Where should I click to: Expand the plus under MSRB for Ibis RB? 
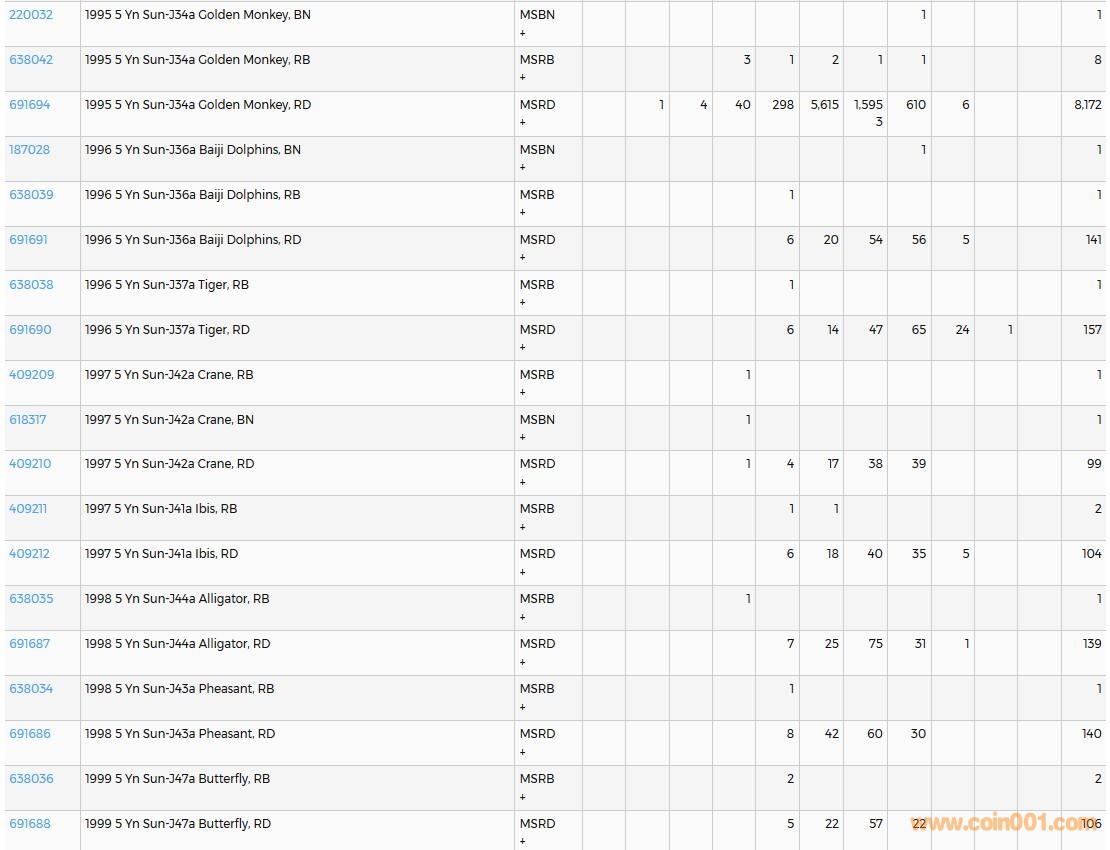point(522,527)
